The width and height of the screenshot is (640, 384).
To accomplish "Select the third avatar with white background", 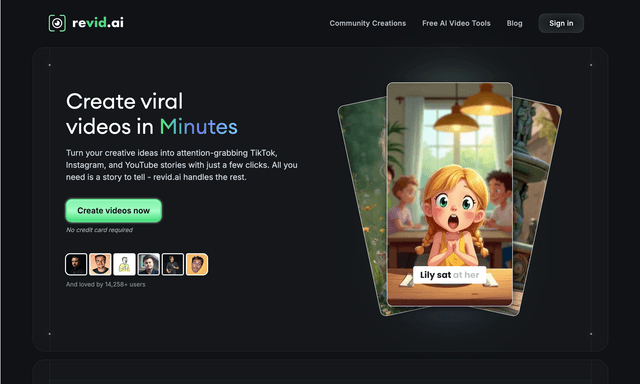I will pos(124,264).
